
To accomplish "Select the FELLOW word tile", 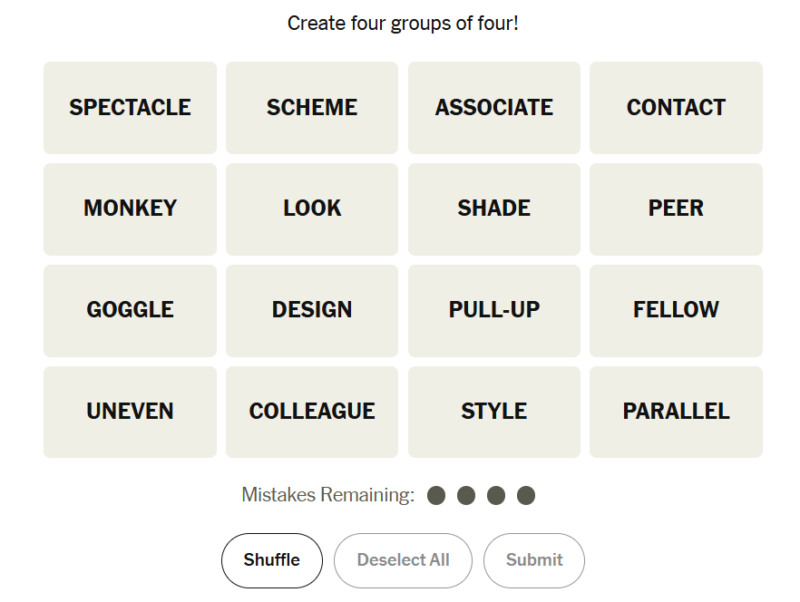I will click(676, 310).
